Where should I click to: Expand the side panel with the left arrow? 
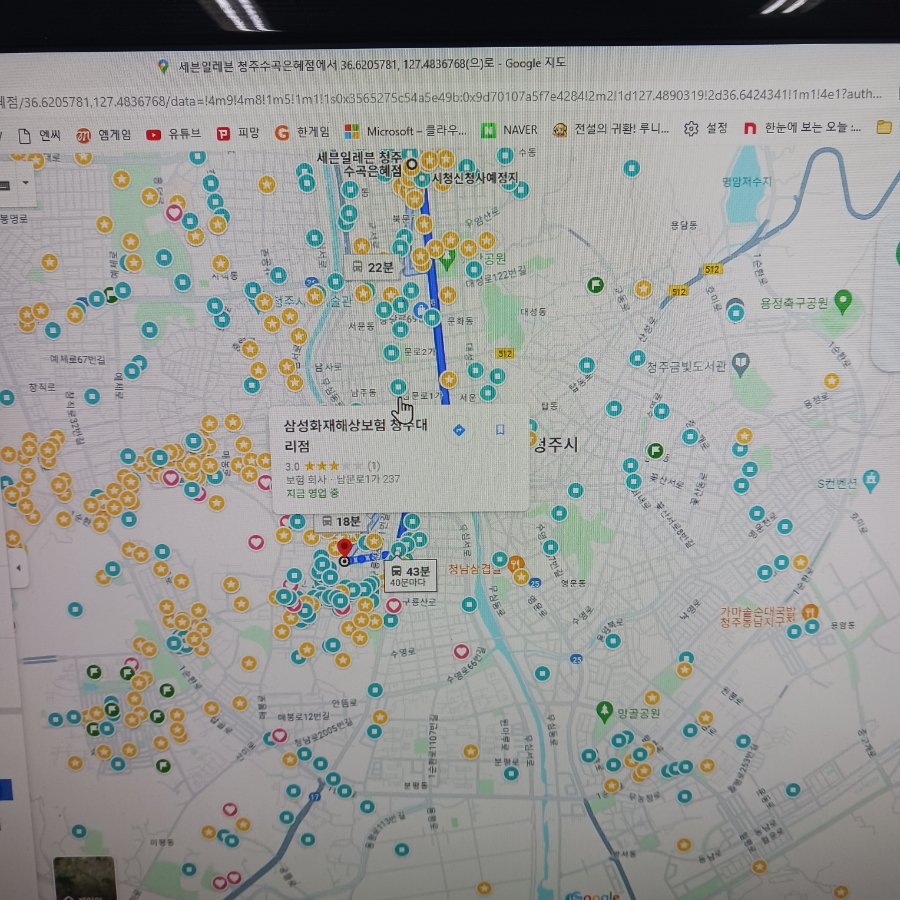click(19, 568)
